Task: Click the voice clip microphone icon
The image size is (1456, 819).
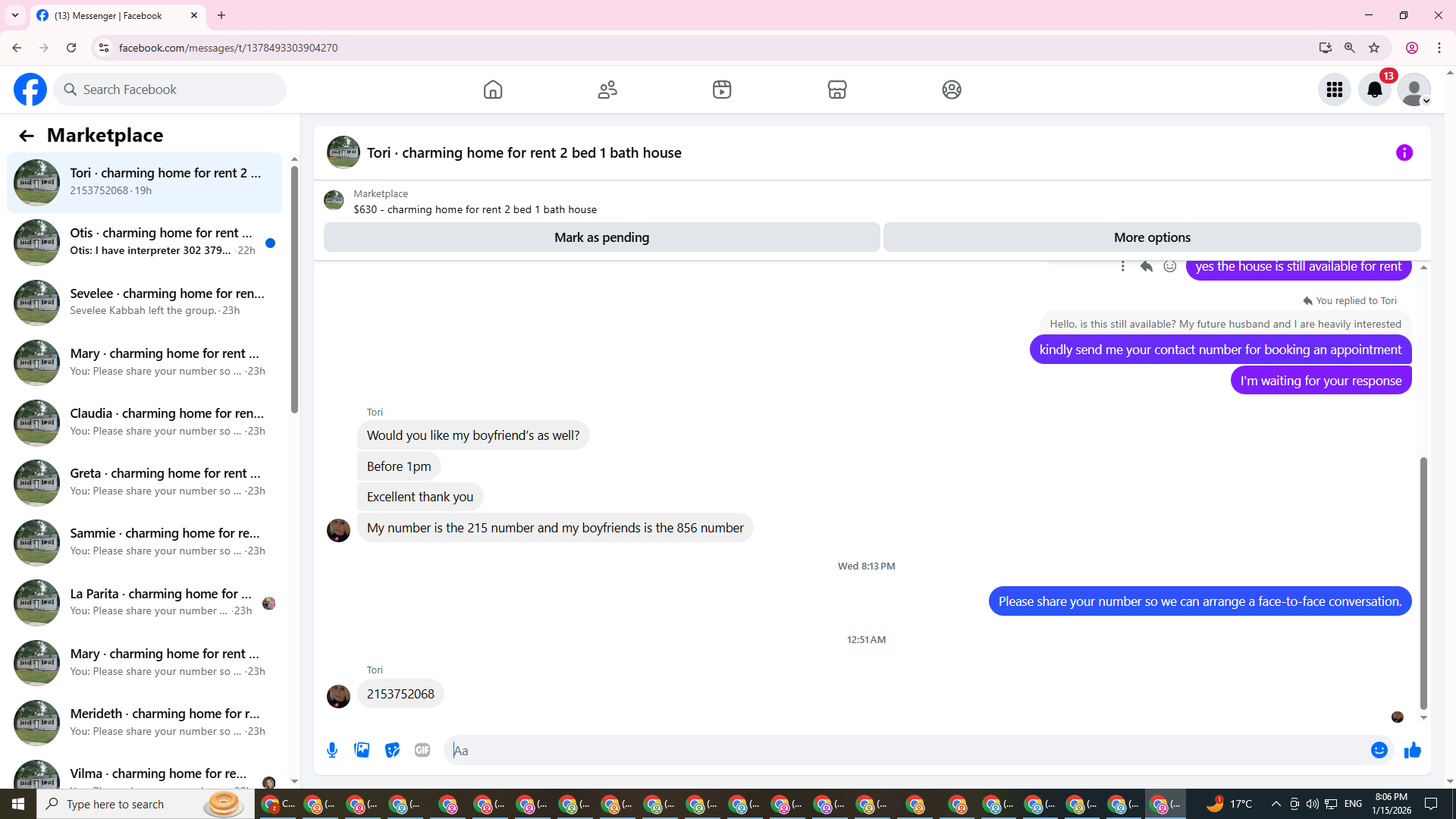Action: point(332,750)
